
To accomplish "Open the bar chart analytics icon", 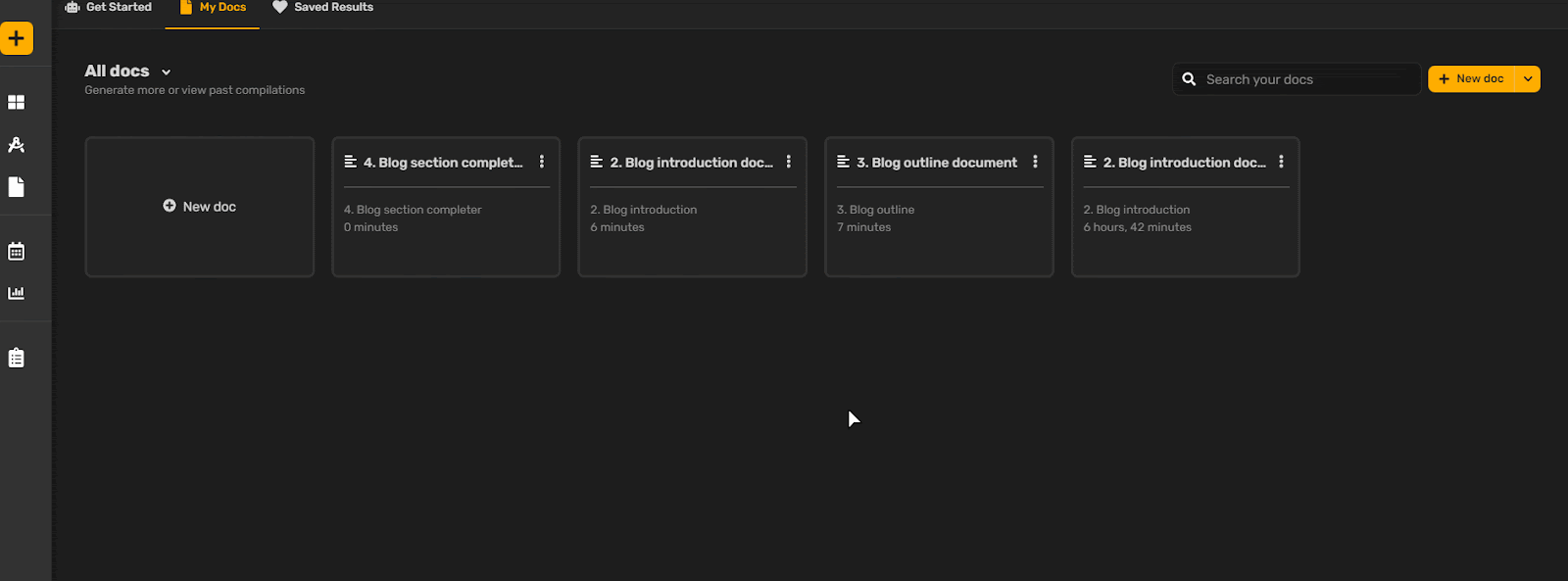I will (x=17, y=293).
